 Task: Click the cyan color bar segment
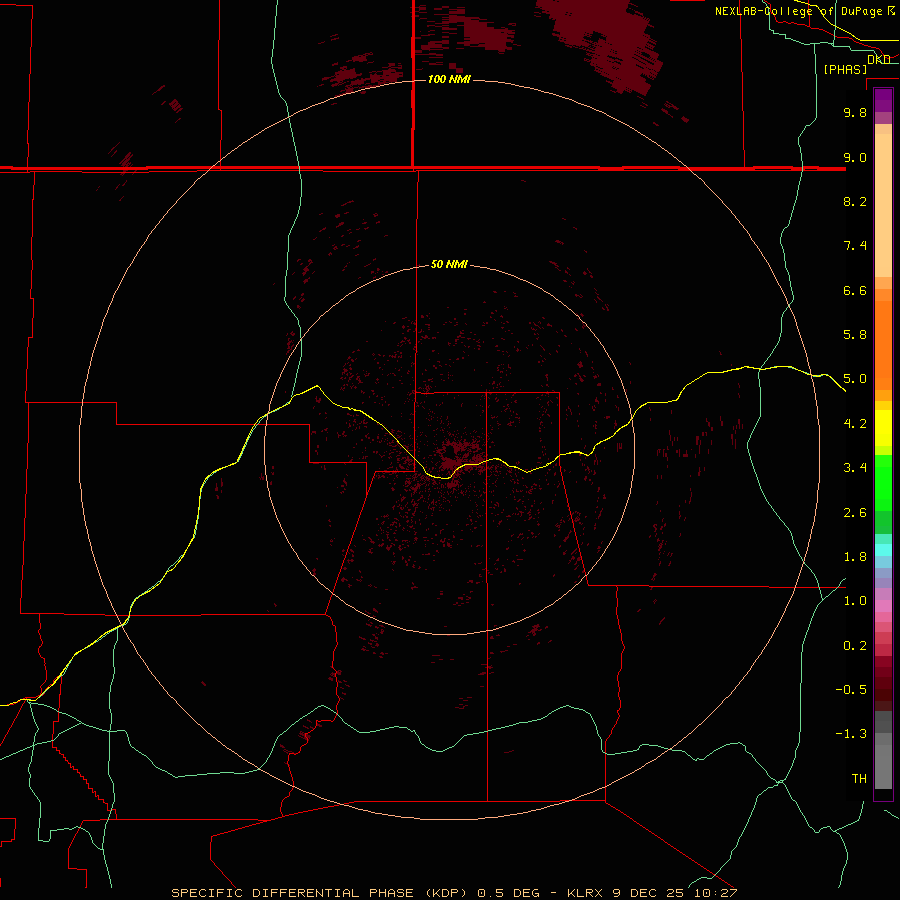(x=883, y=550)
